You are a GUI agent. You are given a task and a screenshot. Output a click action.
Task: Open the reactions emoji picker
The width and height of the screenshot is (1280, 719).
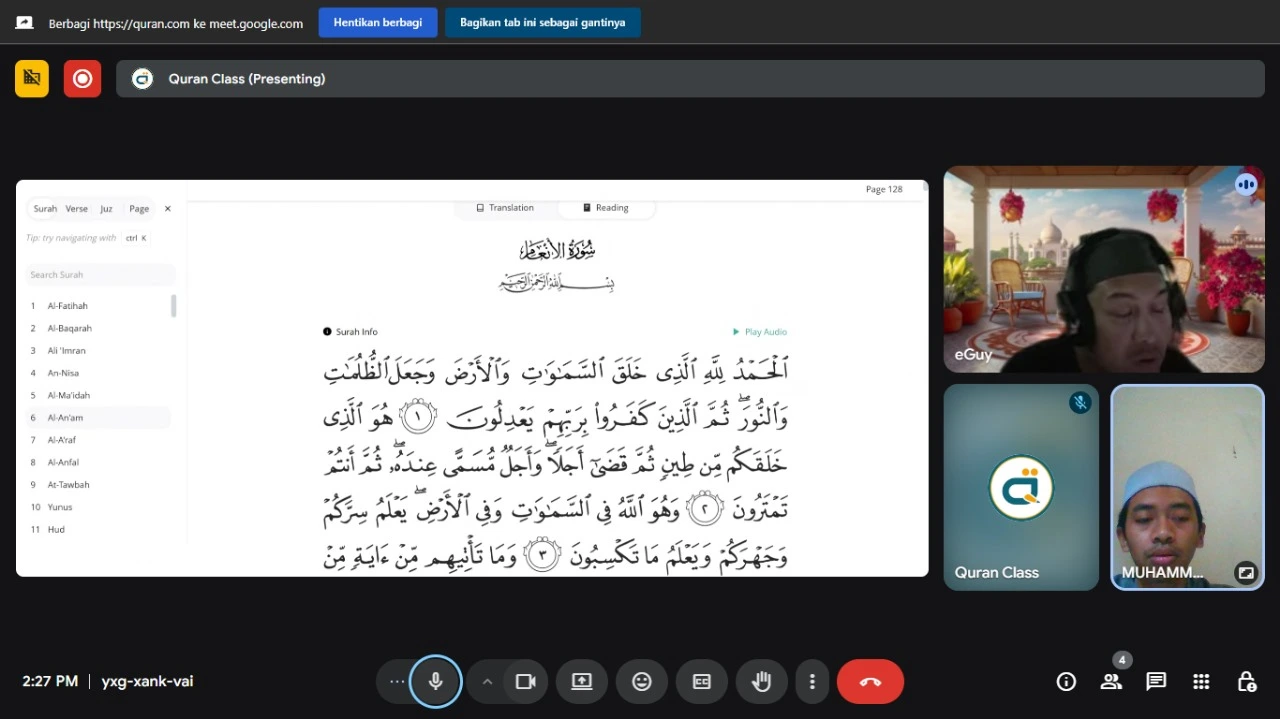coord(641,681)
